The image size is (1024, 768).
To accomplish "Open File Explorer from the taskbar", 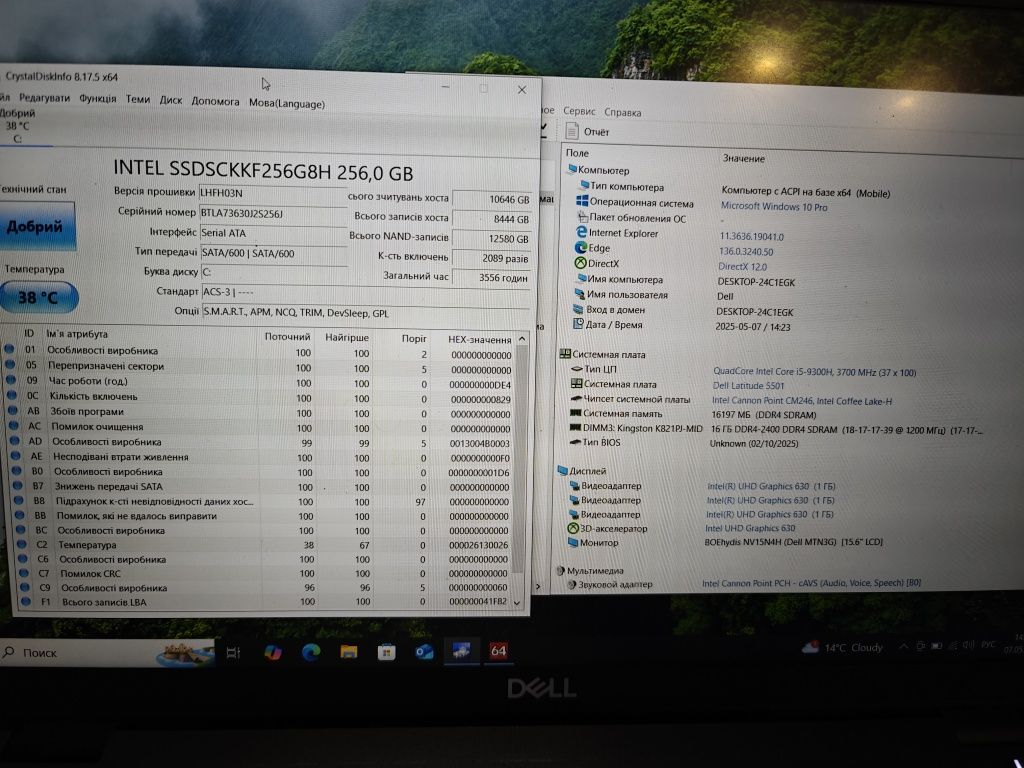I will click(349, 652).
